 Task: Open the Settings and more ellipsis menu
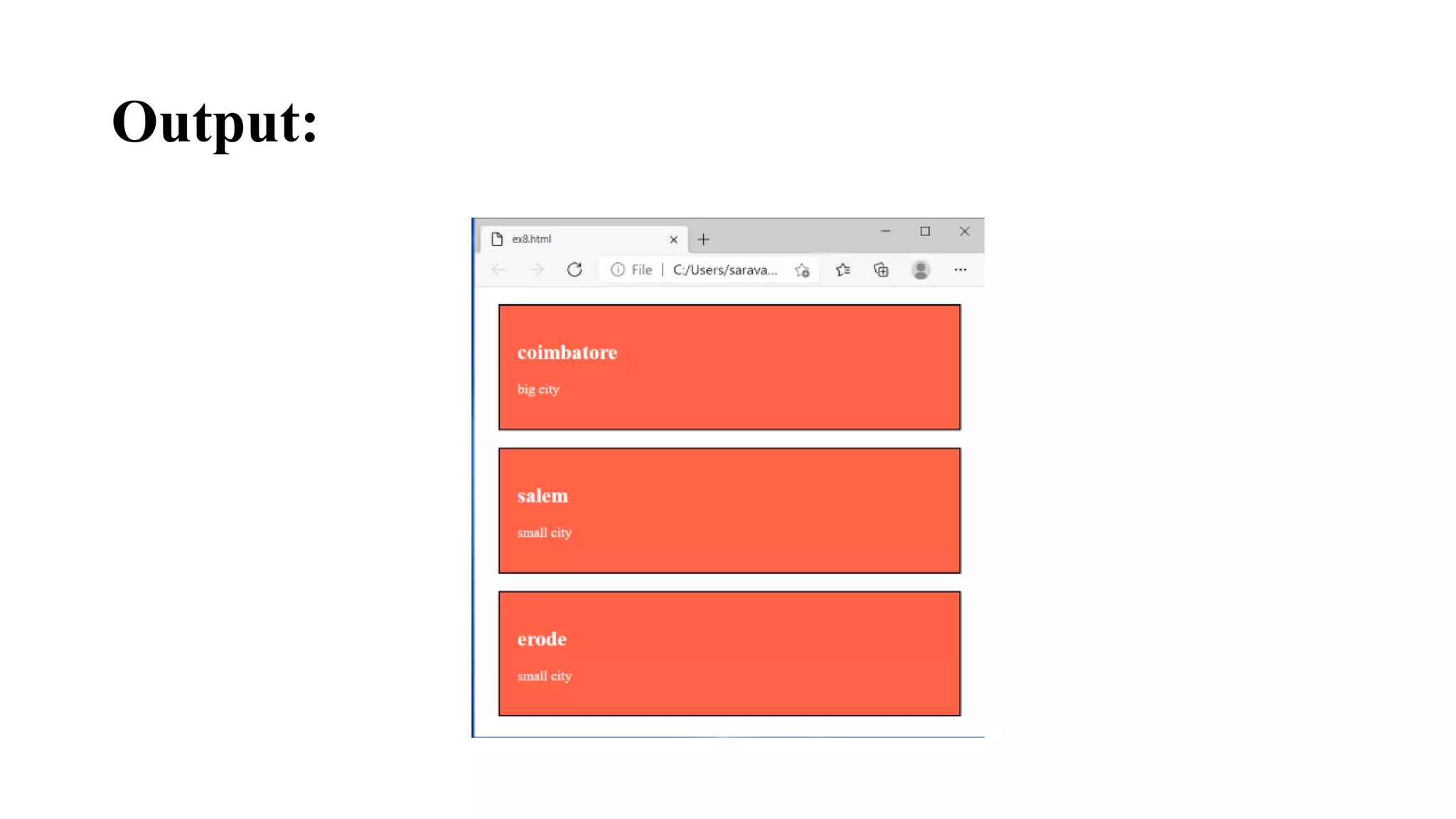(x=960, y=269)
